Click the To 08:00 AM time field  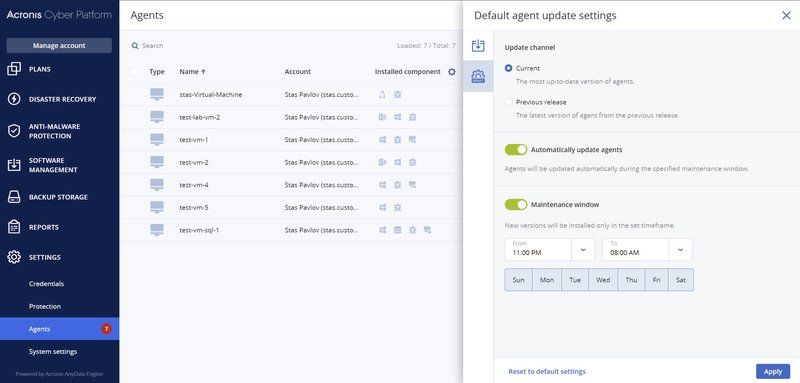click(x=636, y=250)
